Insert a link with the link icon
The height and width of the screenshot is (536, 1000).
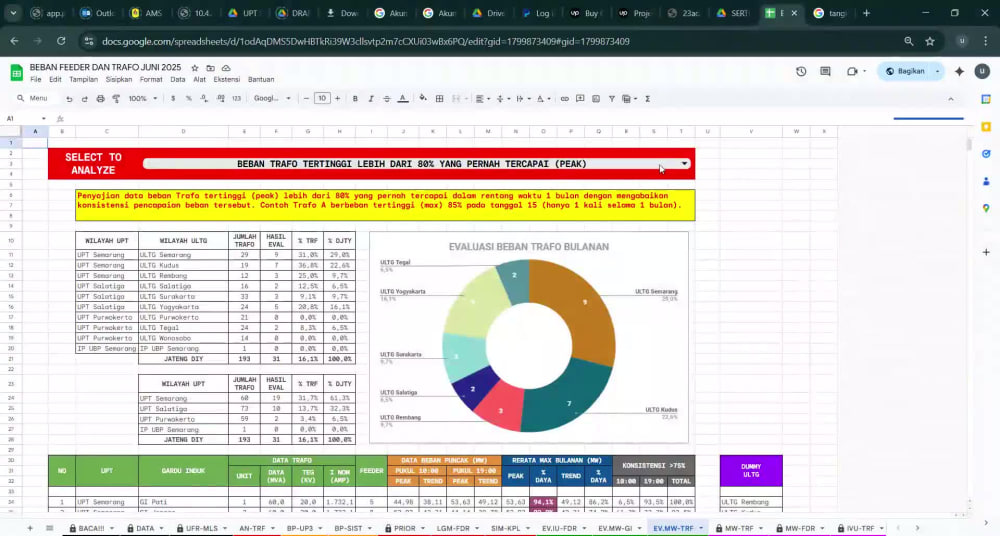pos(564,99)
